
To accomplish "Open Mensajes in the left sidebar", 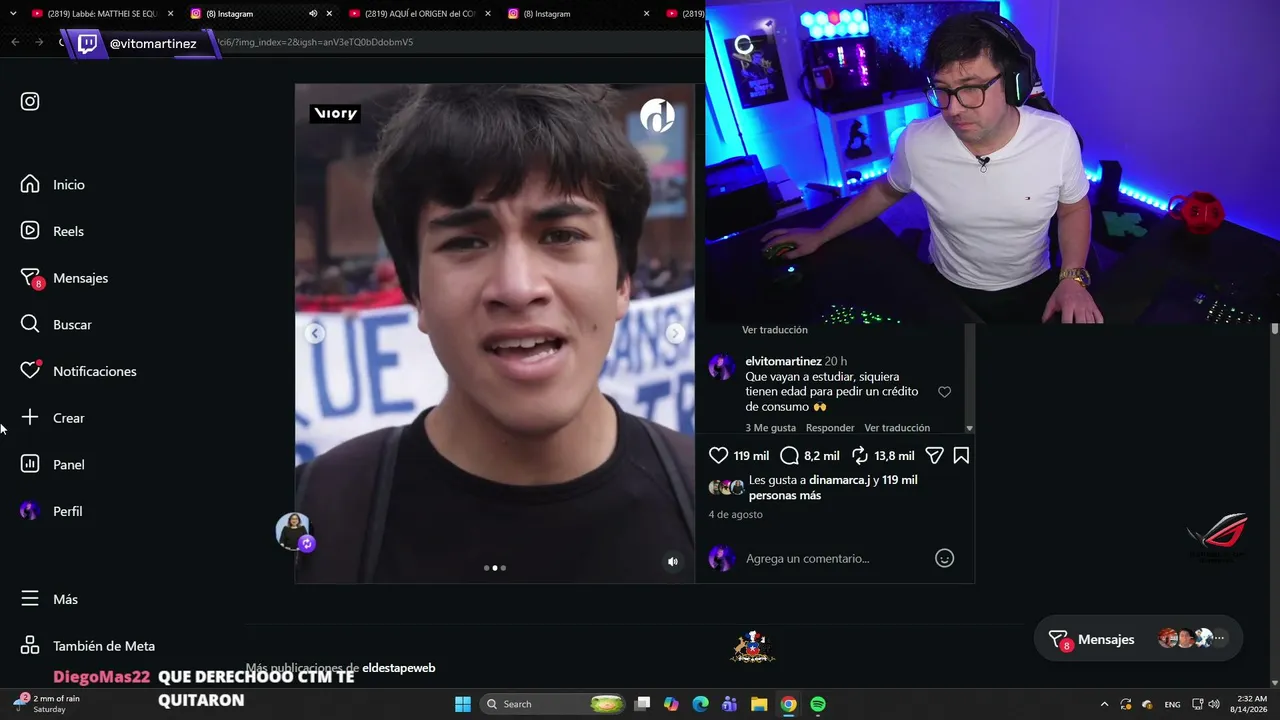I will point(64,278).
